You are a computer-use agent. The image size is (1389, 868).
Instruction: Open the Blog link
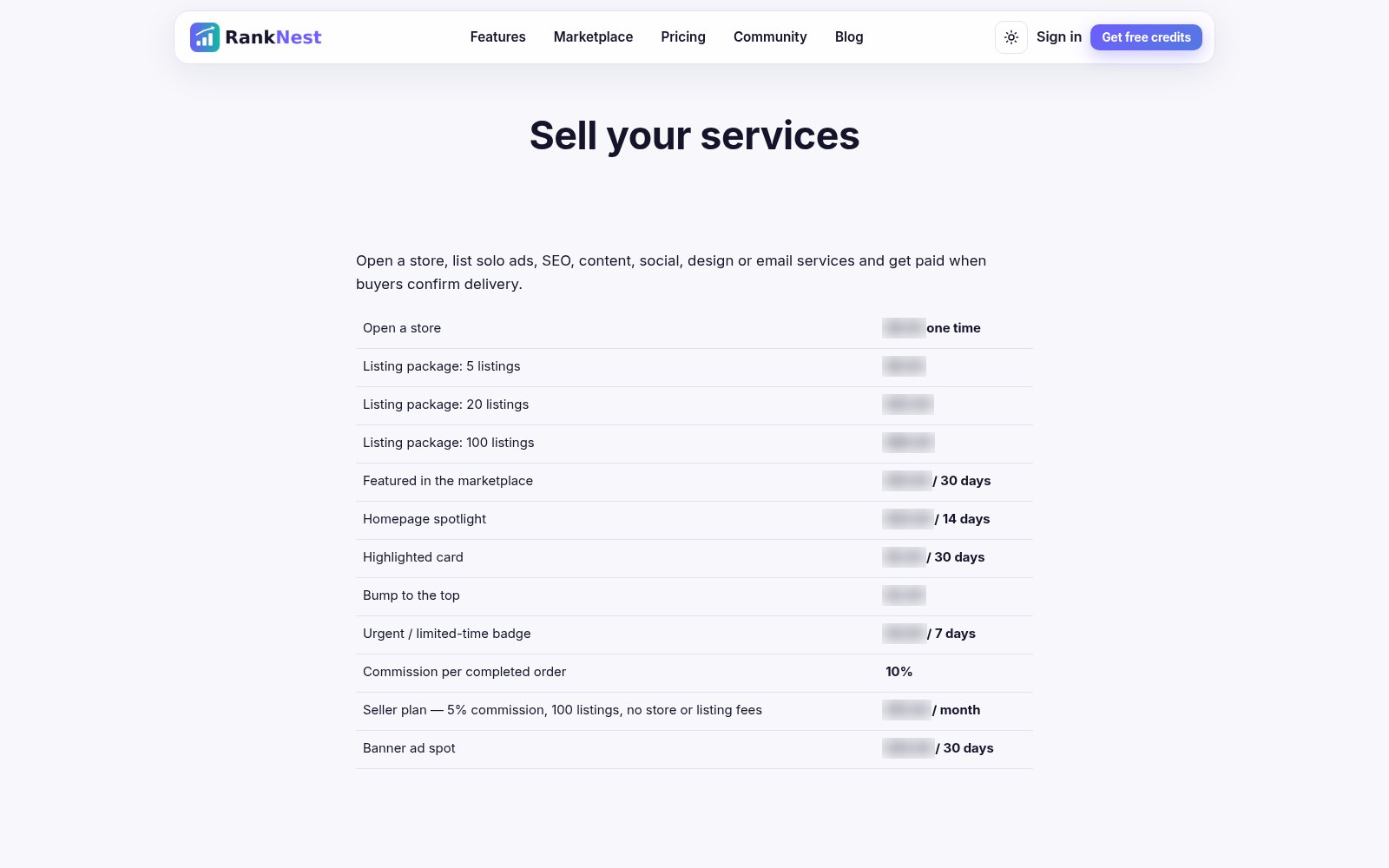point(849,37)
